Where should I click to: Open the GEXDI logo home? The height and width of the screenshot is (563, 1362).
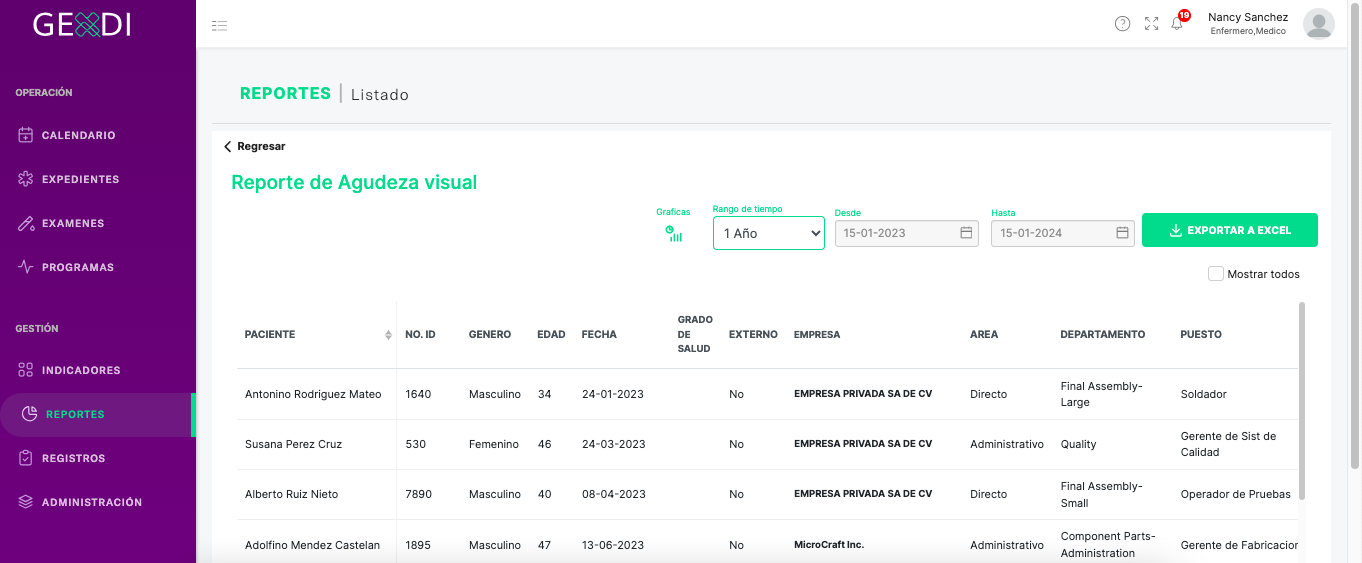[82, 24]
